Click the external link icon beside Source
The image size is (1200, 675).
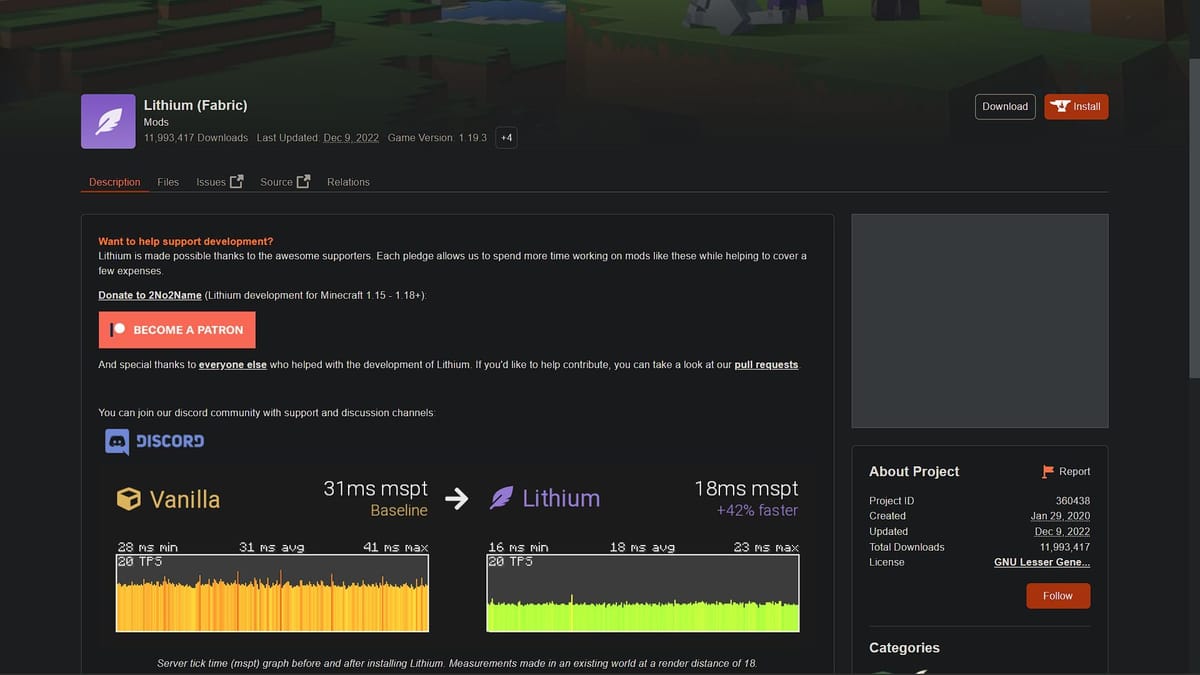point(304,181)
